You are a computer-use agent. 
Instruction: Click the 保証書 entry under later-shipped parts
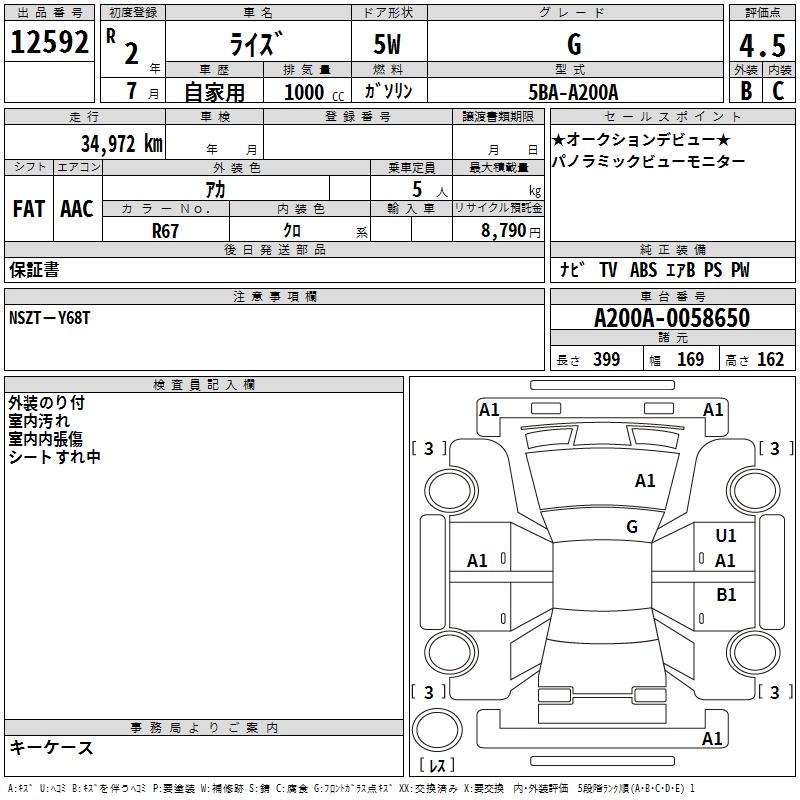click(34, 270)
